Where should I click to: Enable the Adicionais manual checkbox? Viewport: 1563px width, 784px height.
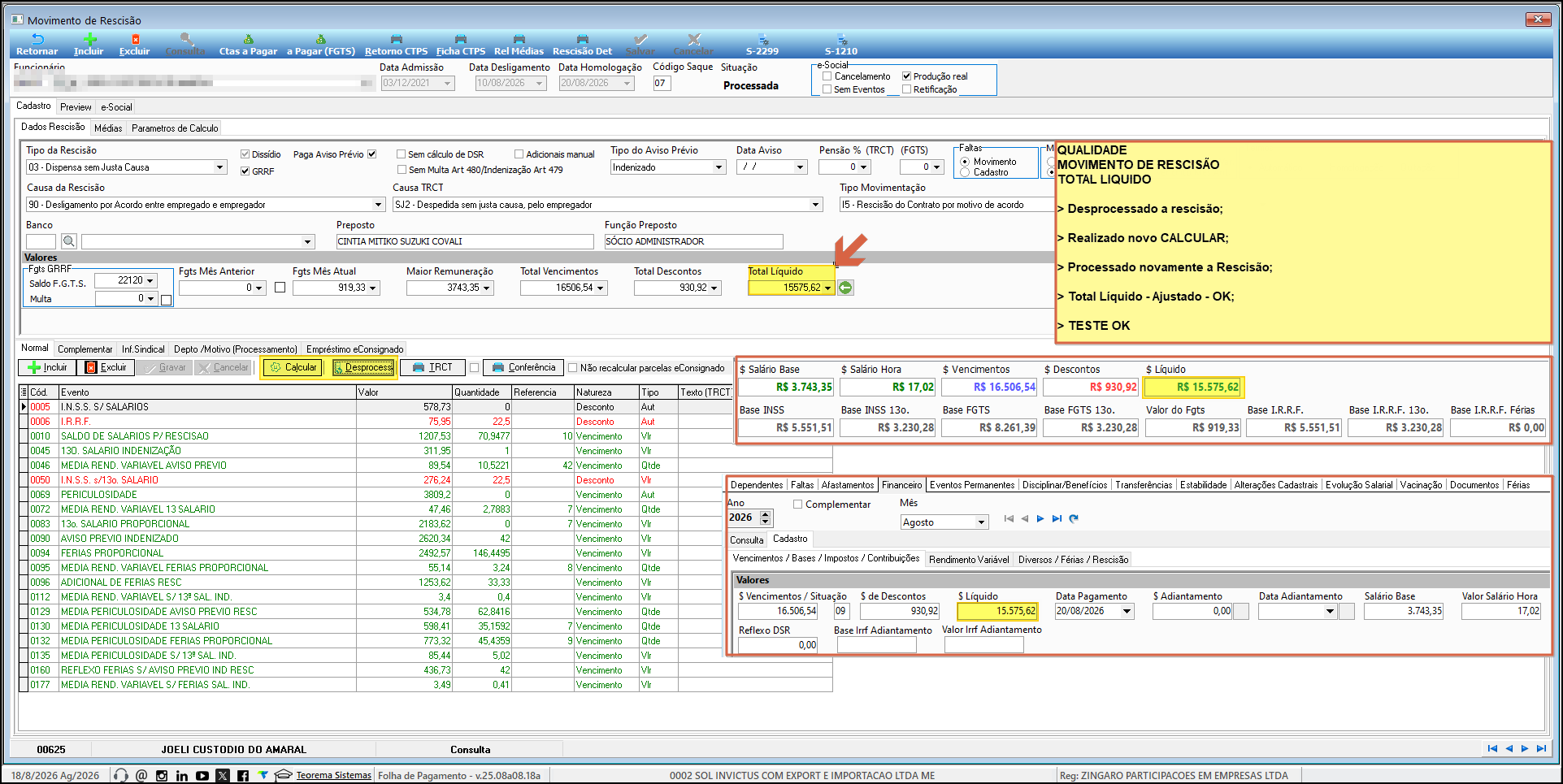pos(519,154)
